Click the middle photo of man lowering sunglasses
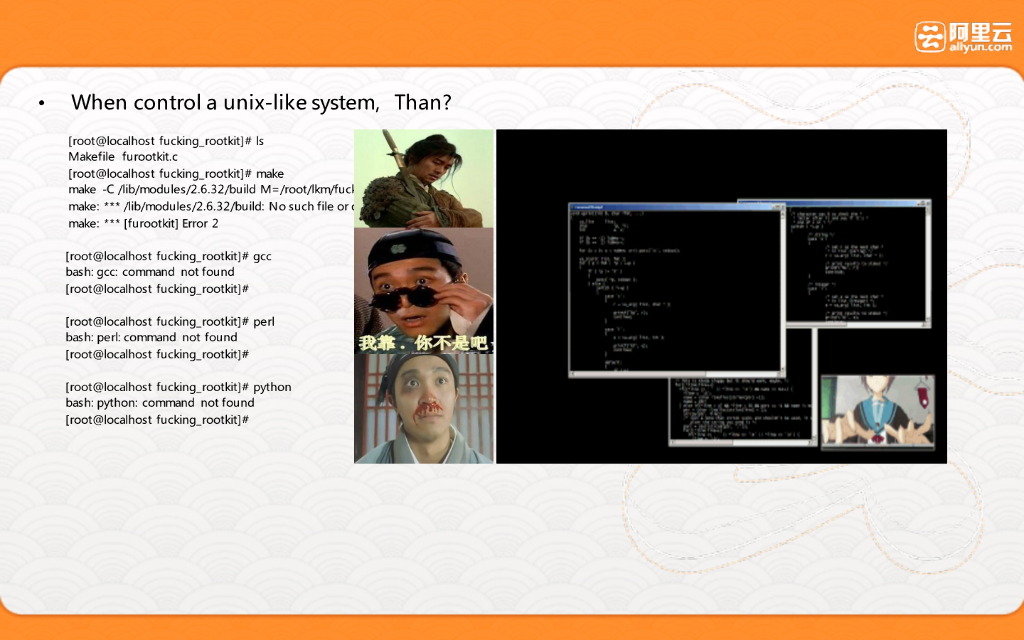Viewport: 1024px width, 640px height. tap(424, 291)
